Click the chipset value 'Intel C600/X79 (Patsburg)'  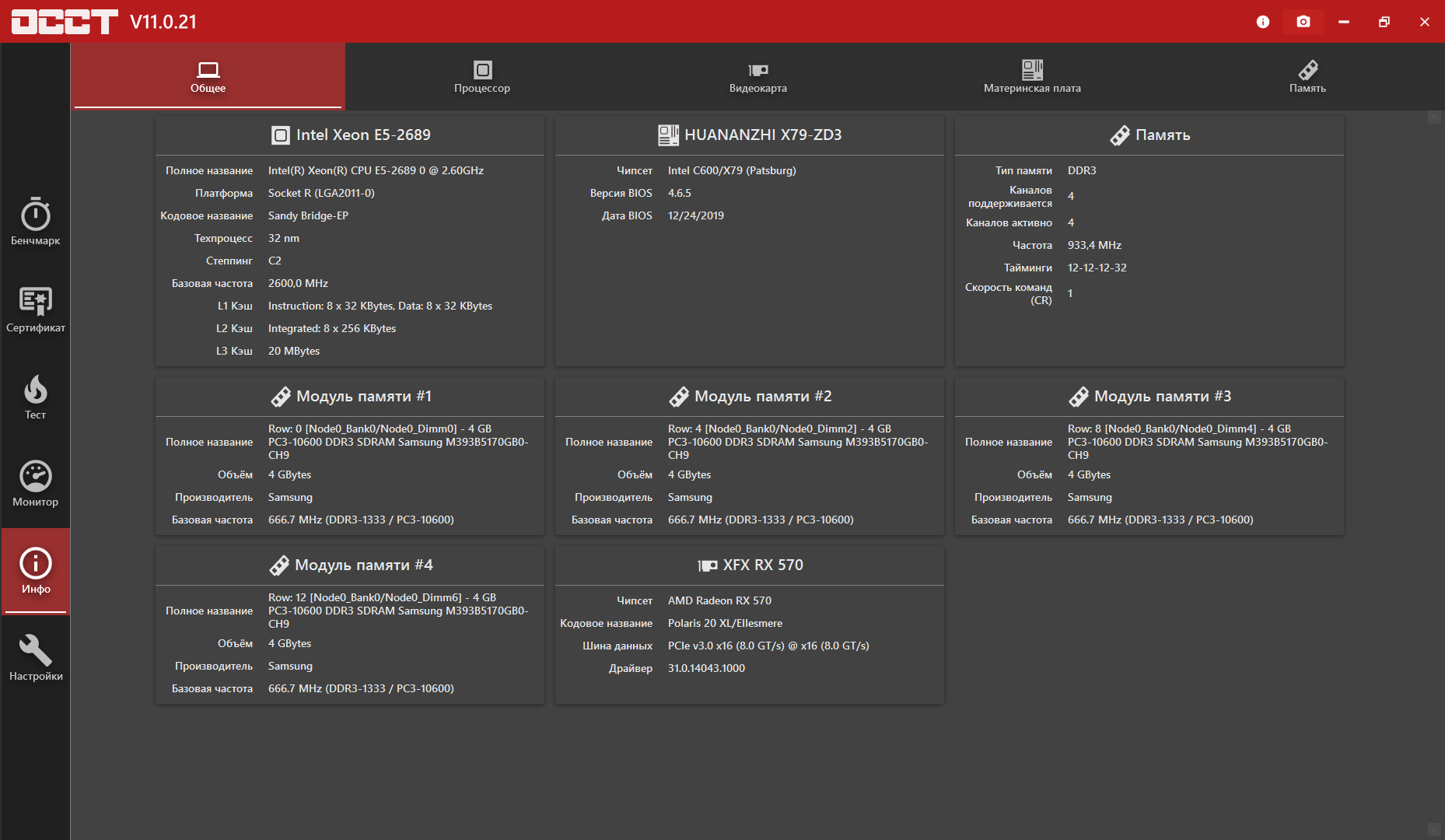click(x=732, y=170)
